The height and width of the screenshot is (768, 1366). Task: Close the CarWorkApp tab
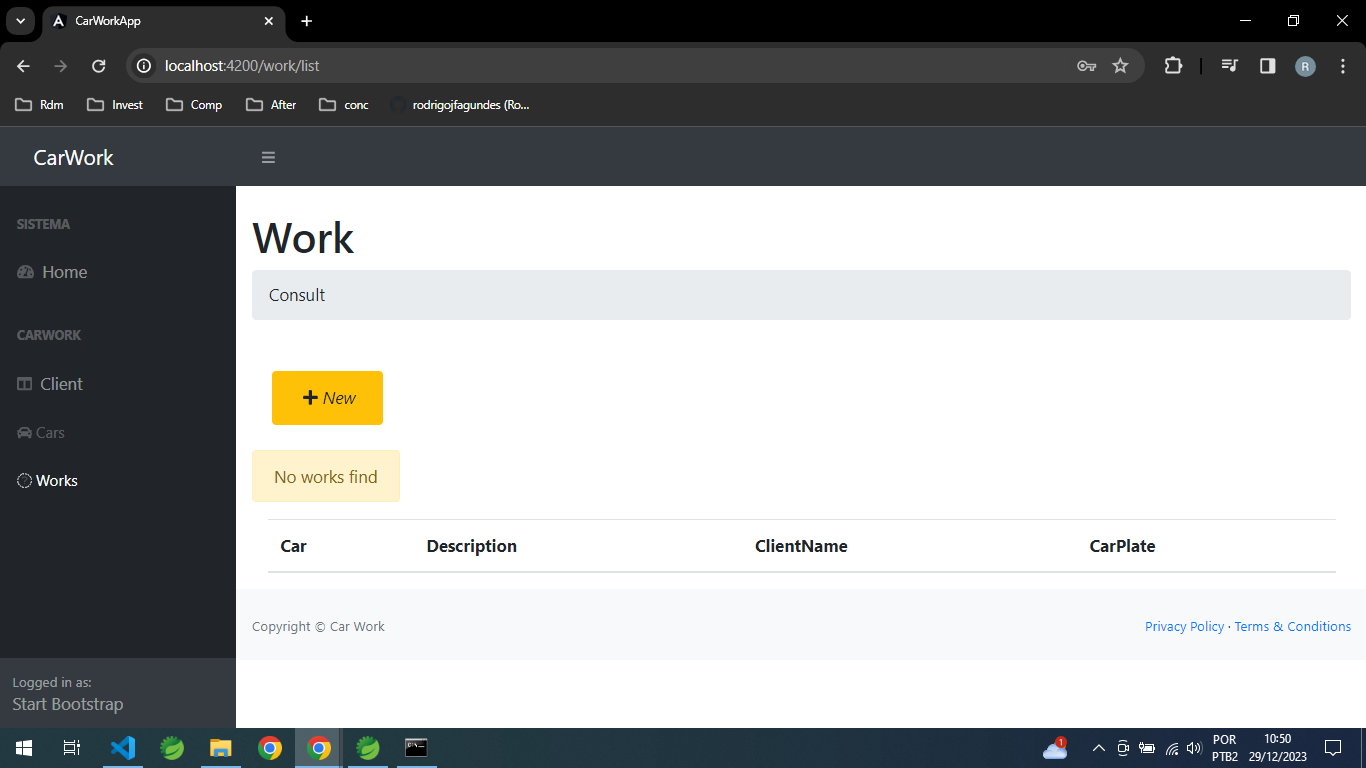(269, 21)
